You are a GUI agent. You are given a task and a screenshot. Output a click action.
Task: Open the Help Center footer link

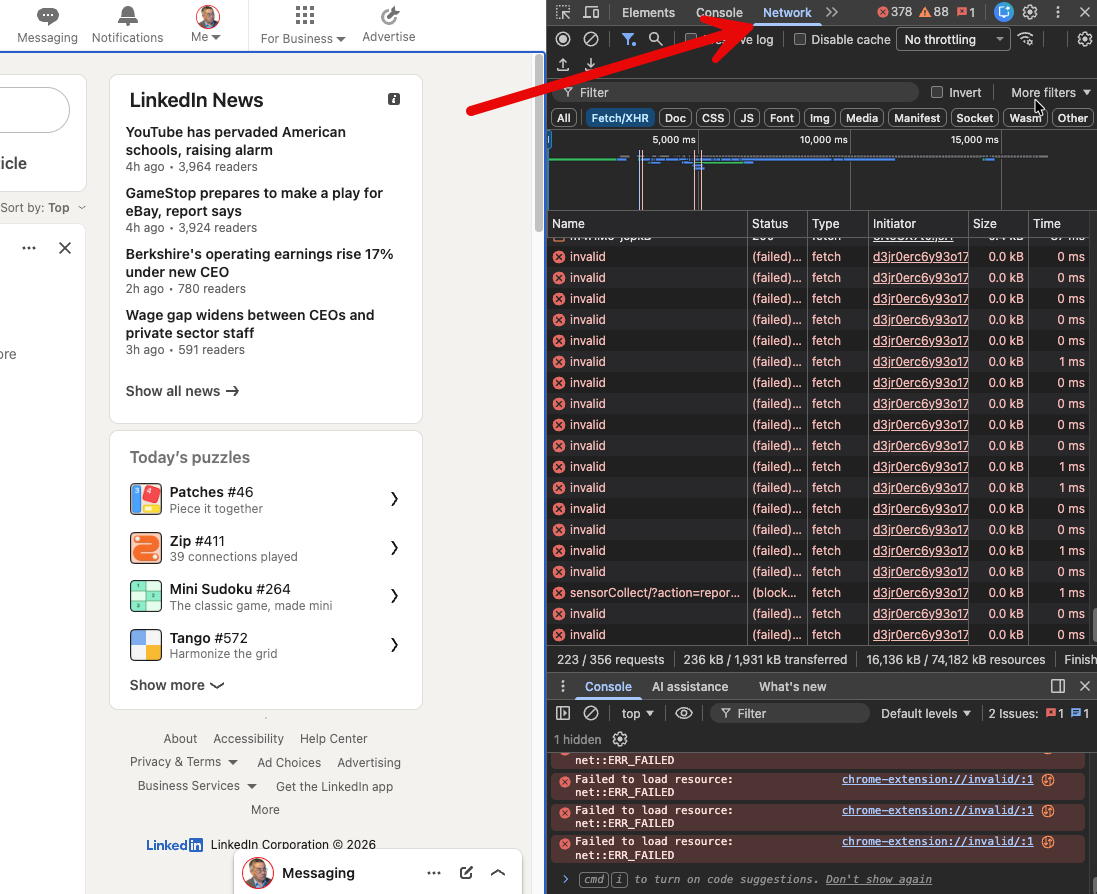[334, 739]
